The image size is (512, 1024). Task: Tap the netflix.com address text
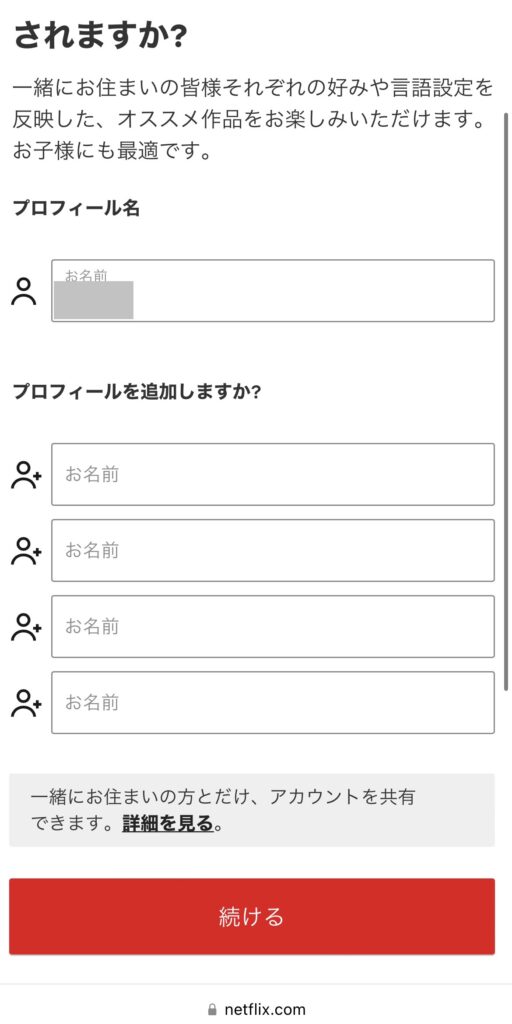264,1009
